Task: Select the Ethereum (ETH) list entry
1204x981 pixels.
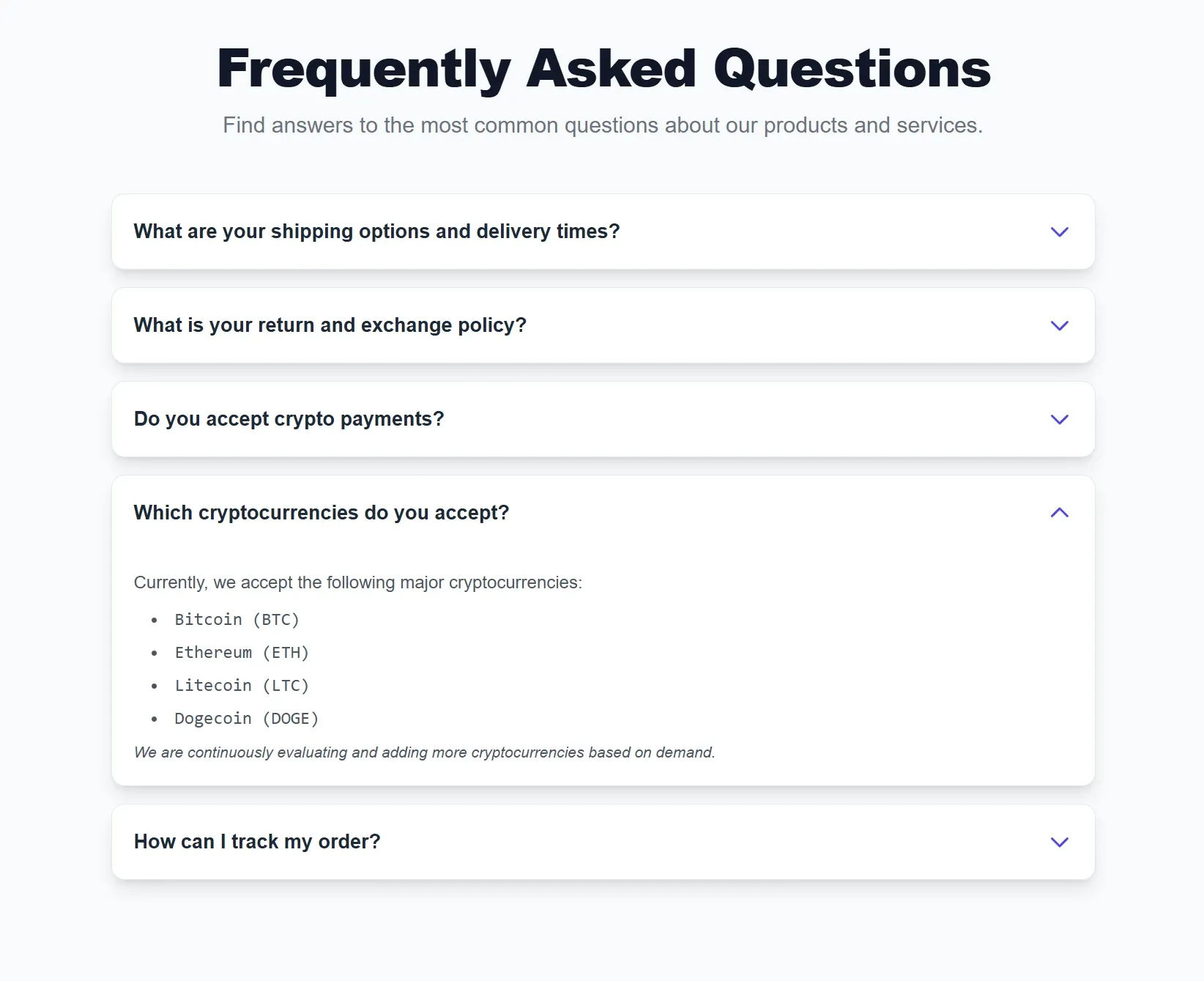Action: 242,652
